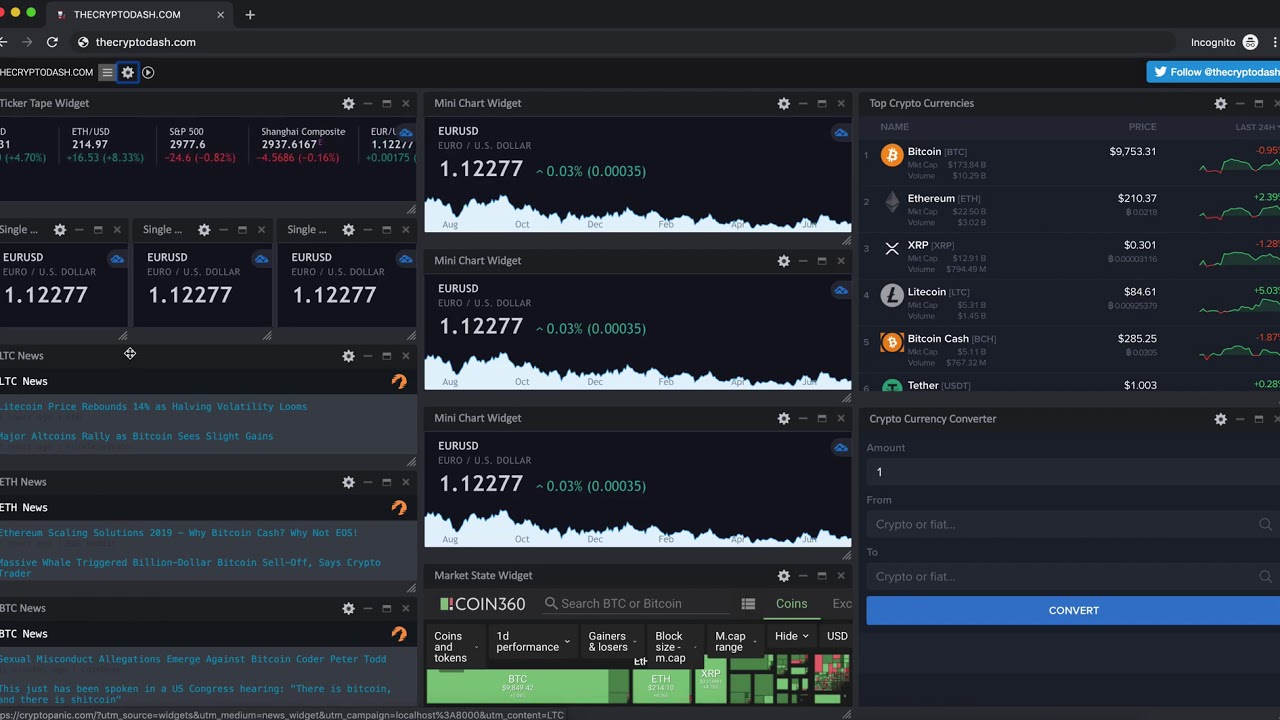Open settings gear of the bottom Mini Chart Widget

pos(784,418)
